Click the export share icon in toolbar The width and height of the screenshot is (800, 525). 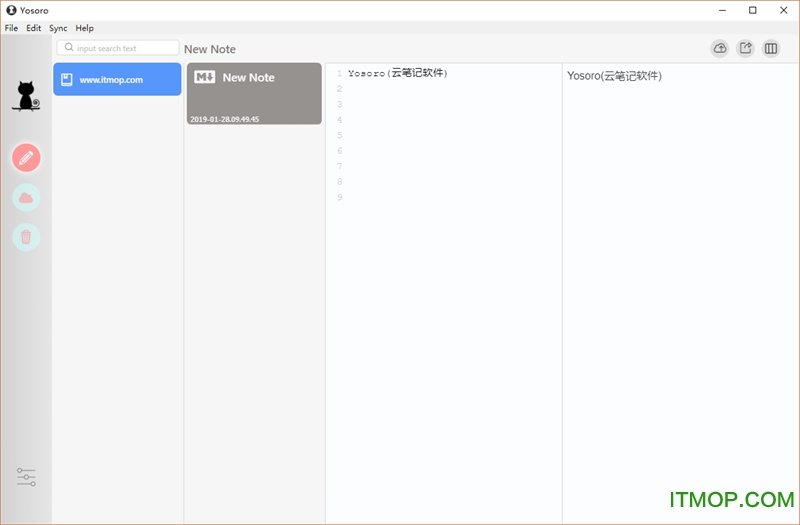(x=745, y=48)
